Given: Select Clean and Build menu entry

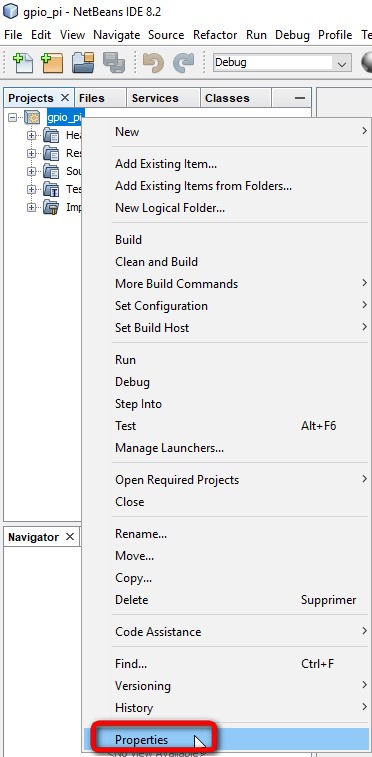Looking at the screenshot, I should (x=156, y=262).
